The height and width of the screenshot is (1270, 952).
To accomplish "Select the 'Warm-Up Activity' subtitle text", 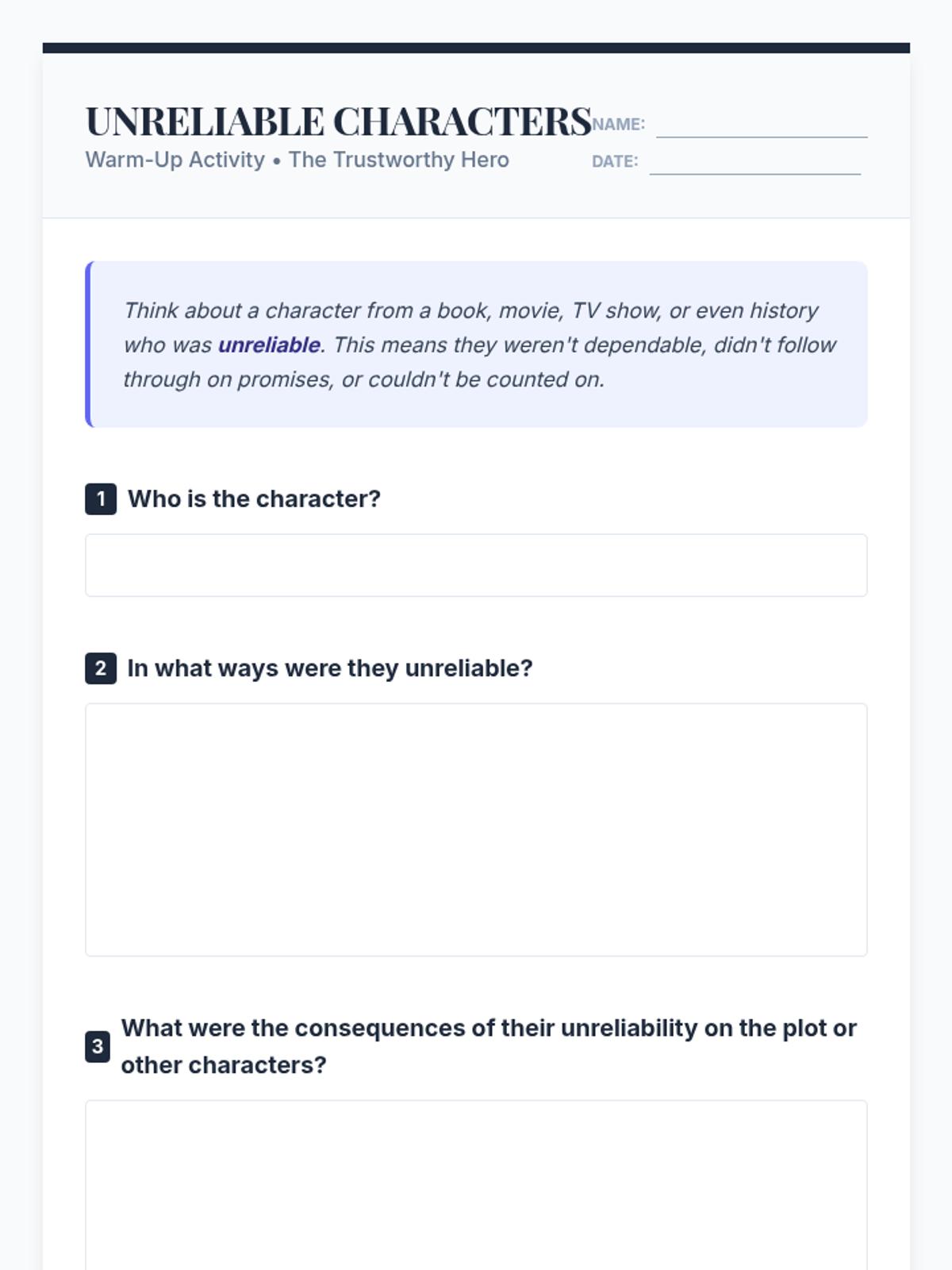I will click(175, 160).
